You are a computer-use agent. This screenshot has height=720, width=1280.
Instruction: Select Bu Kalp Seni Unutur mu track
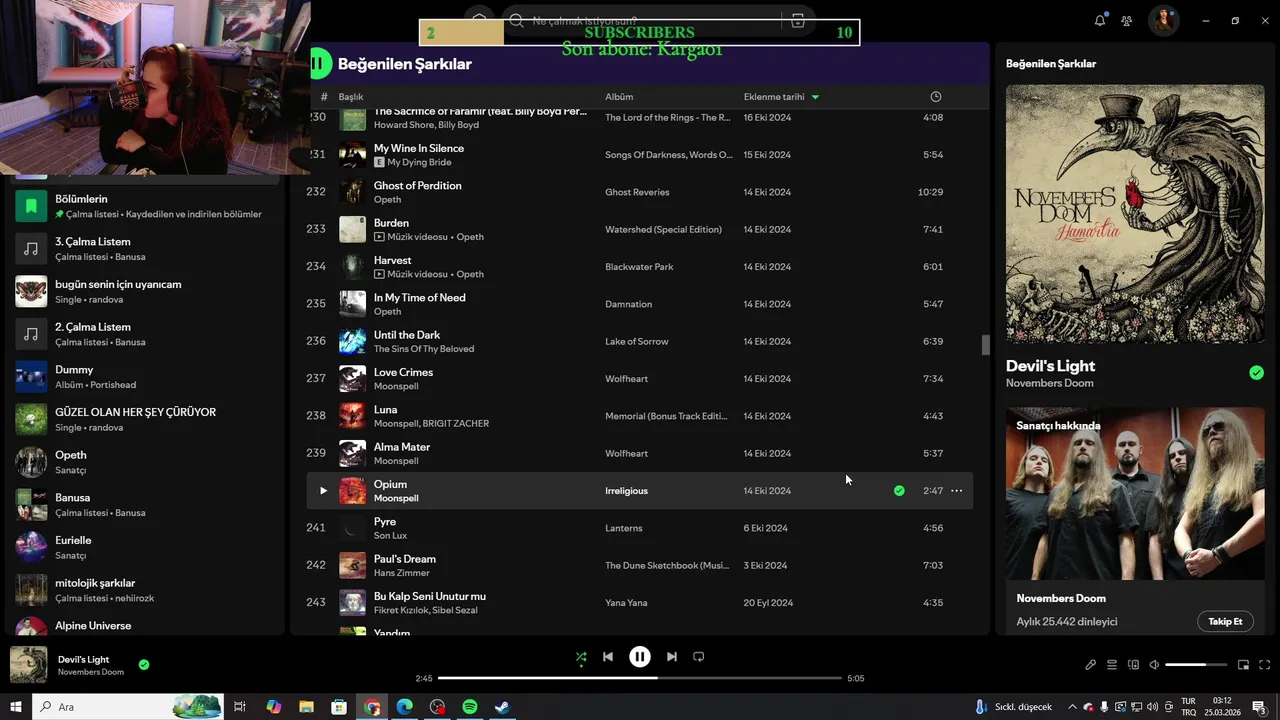click(639, 603)
